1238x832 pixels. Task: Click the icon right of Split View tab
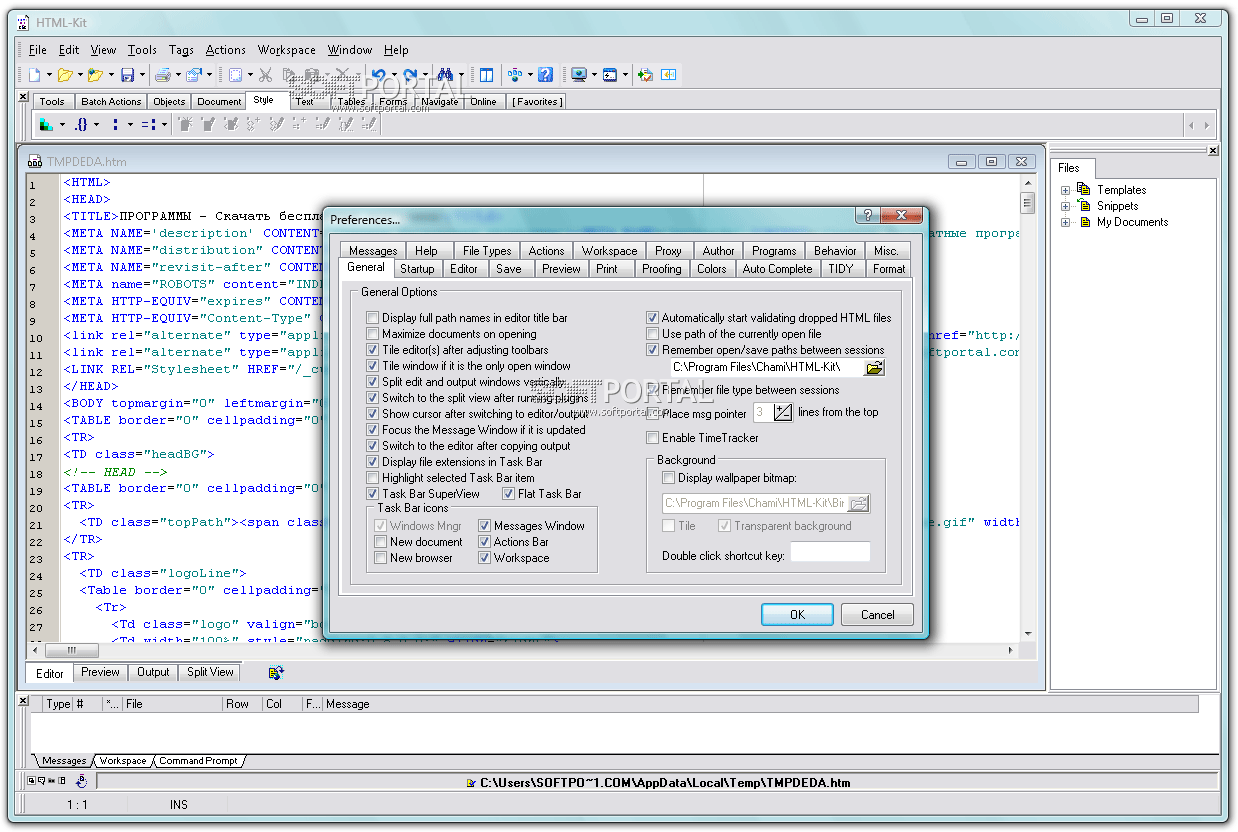(277, 673)
